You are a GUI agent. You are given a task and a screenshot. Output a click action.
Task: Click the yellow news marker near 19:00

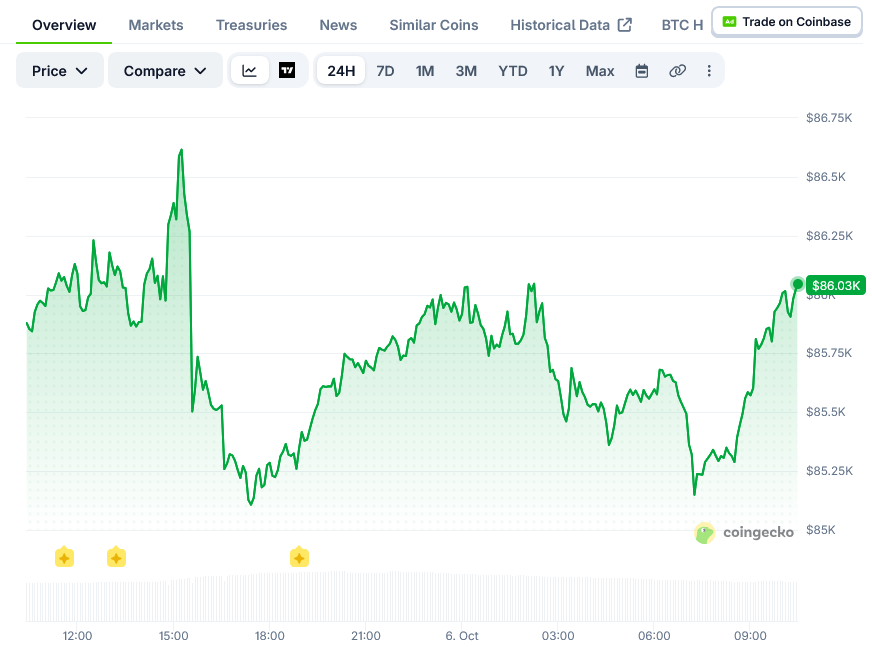click(x=299, y=557)
